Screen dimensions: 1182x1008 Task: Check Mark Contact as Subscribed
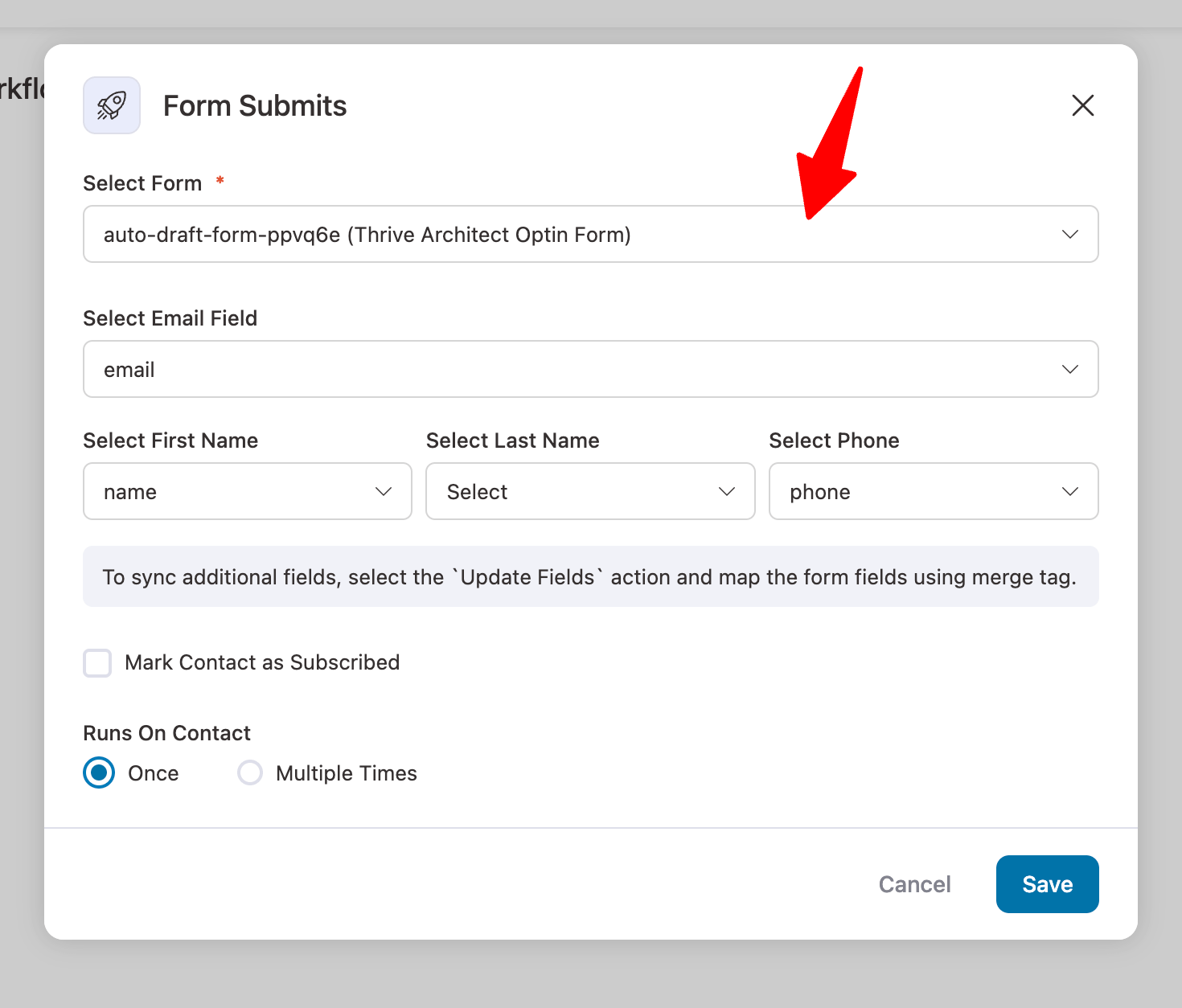click(97, 663)
